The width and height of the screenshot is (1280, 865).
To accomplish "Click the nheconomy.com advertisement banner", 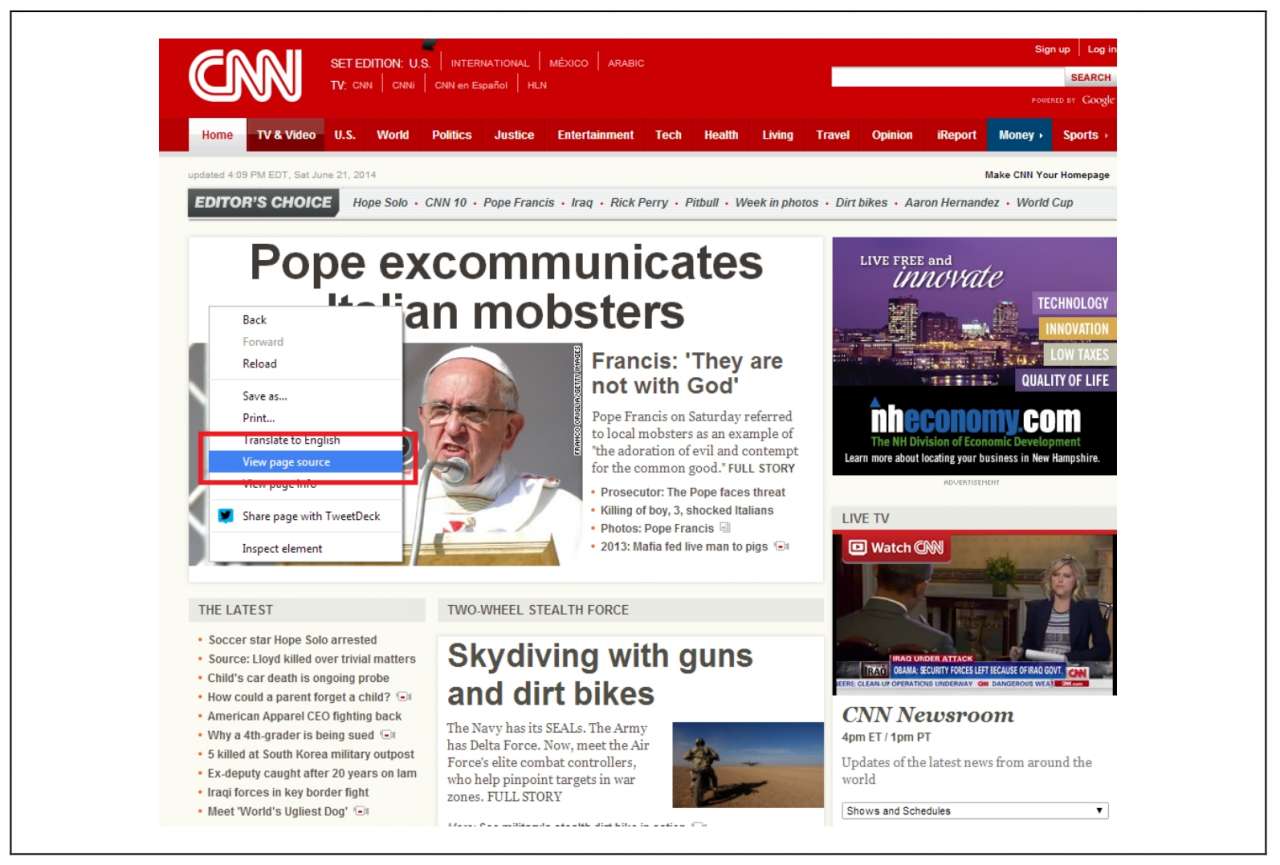I will (974, 356).
